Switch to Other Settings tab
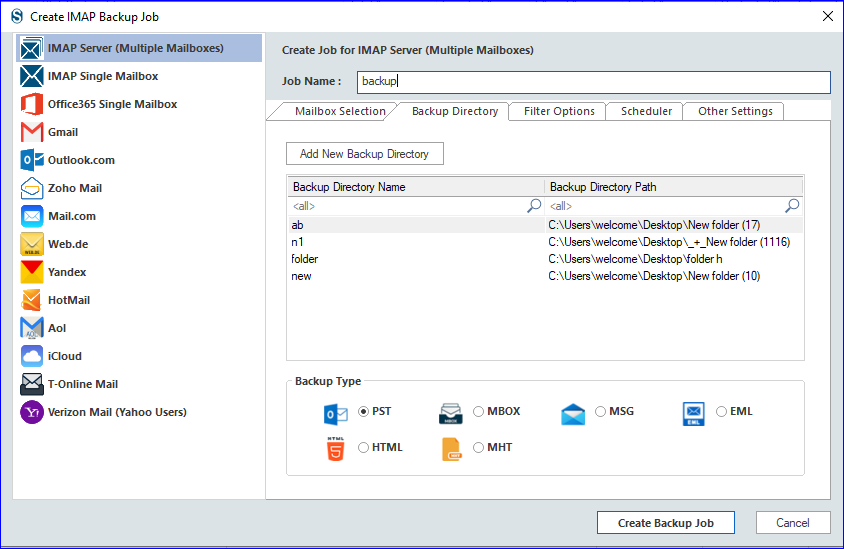Image resolution: width=844 pixels, height=549 pixels. (735, 111)
